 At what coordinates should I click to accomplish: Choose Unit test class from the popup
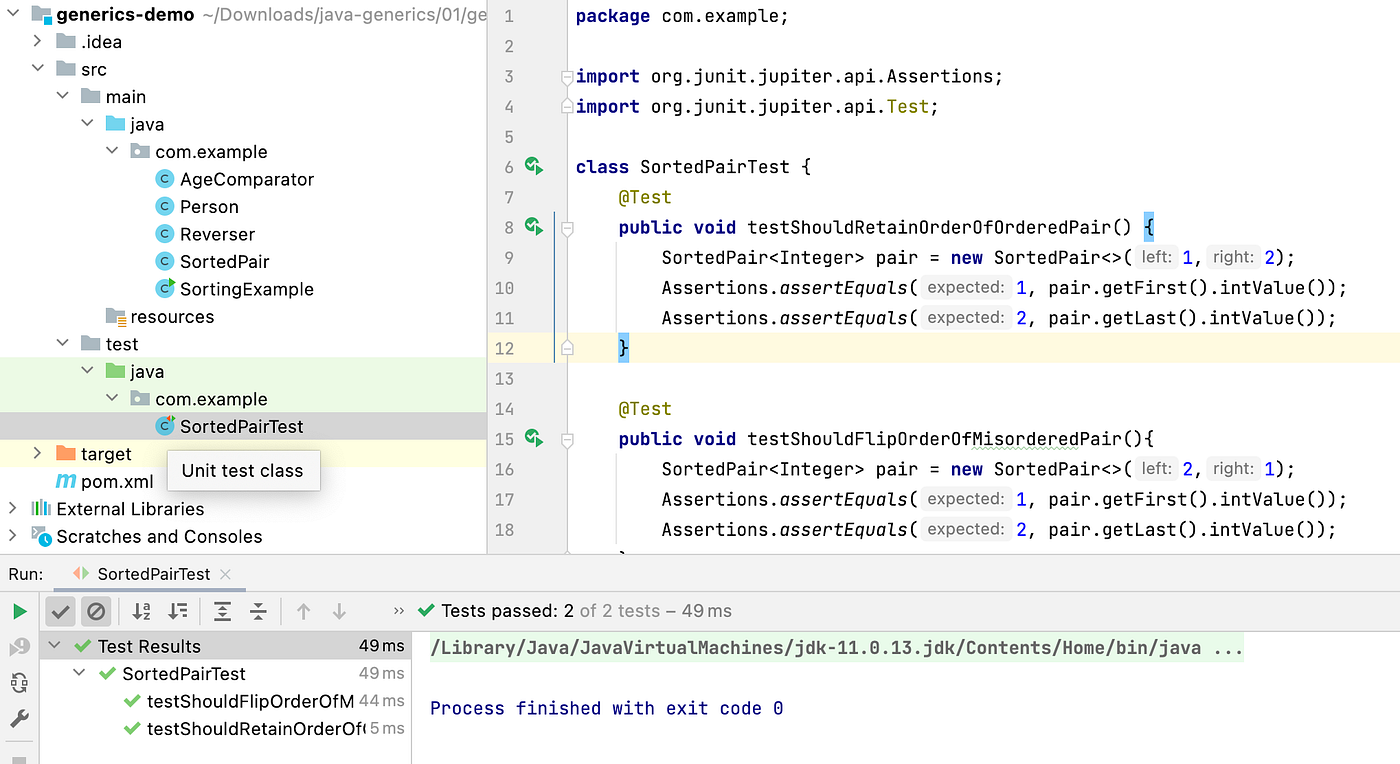(243, 470)
